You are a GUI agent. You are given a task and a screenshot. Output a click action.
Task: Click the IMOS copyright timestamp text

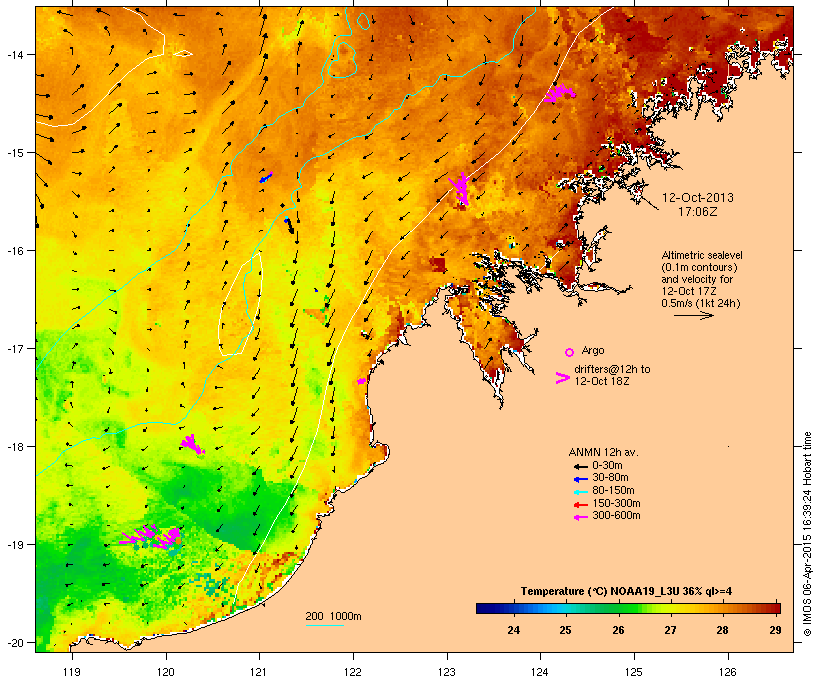pyautogui.click(x=807, y=534)
